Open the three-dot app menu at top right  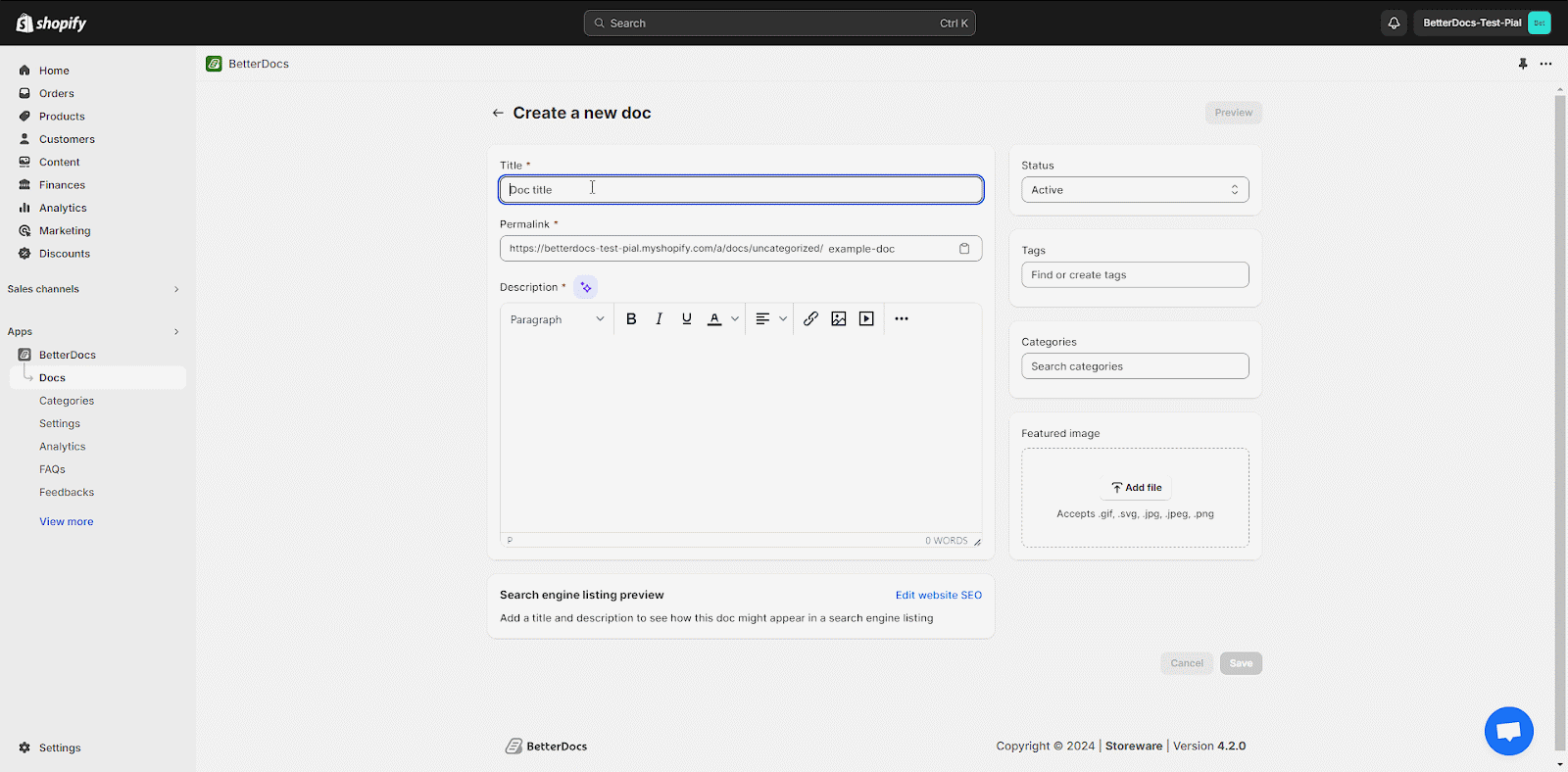coord(1545,64)
